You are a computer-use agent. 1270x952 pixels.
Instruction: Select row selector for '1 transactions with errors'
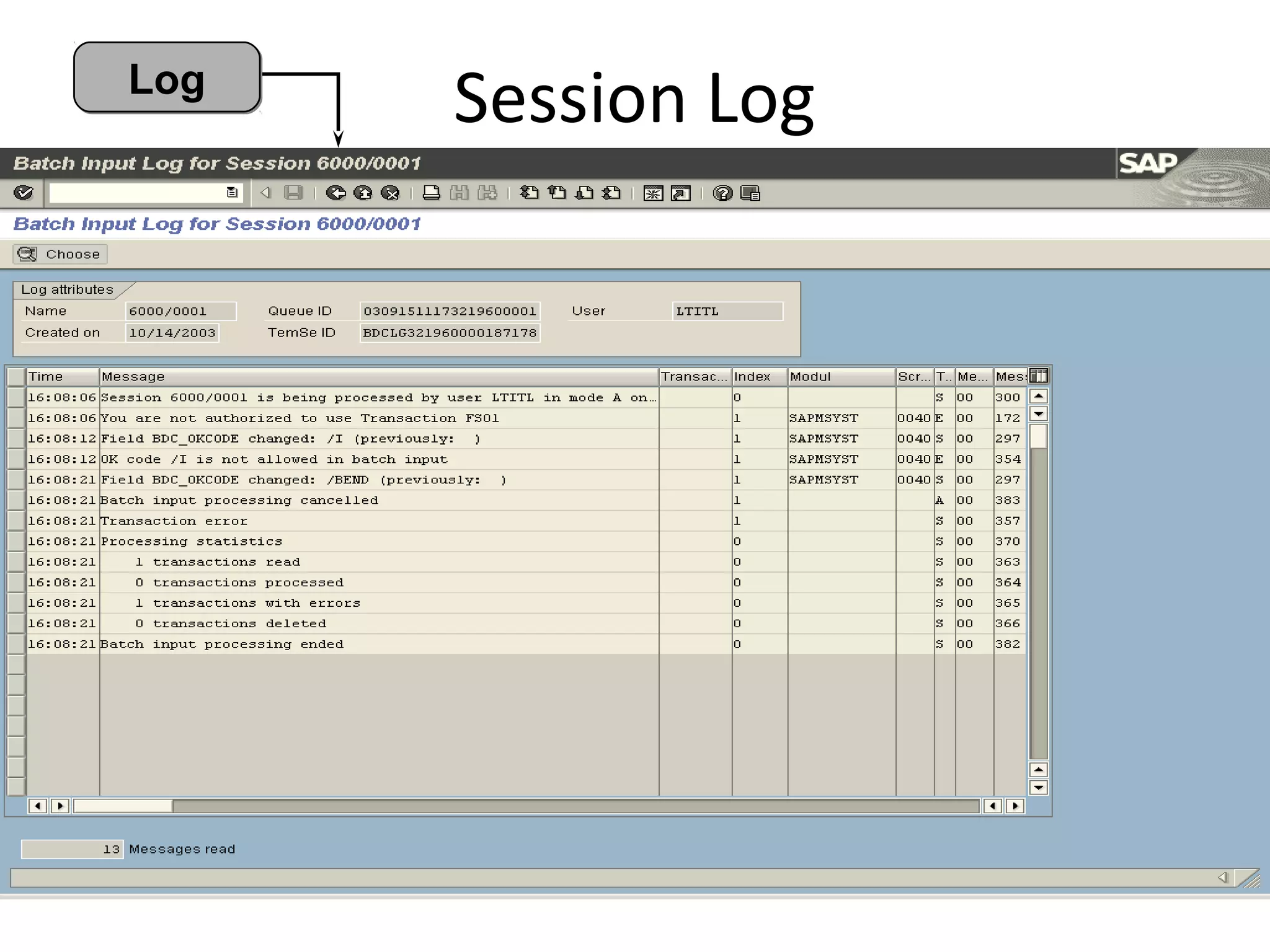tap(16, 603)
